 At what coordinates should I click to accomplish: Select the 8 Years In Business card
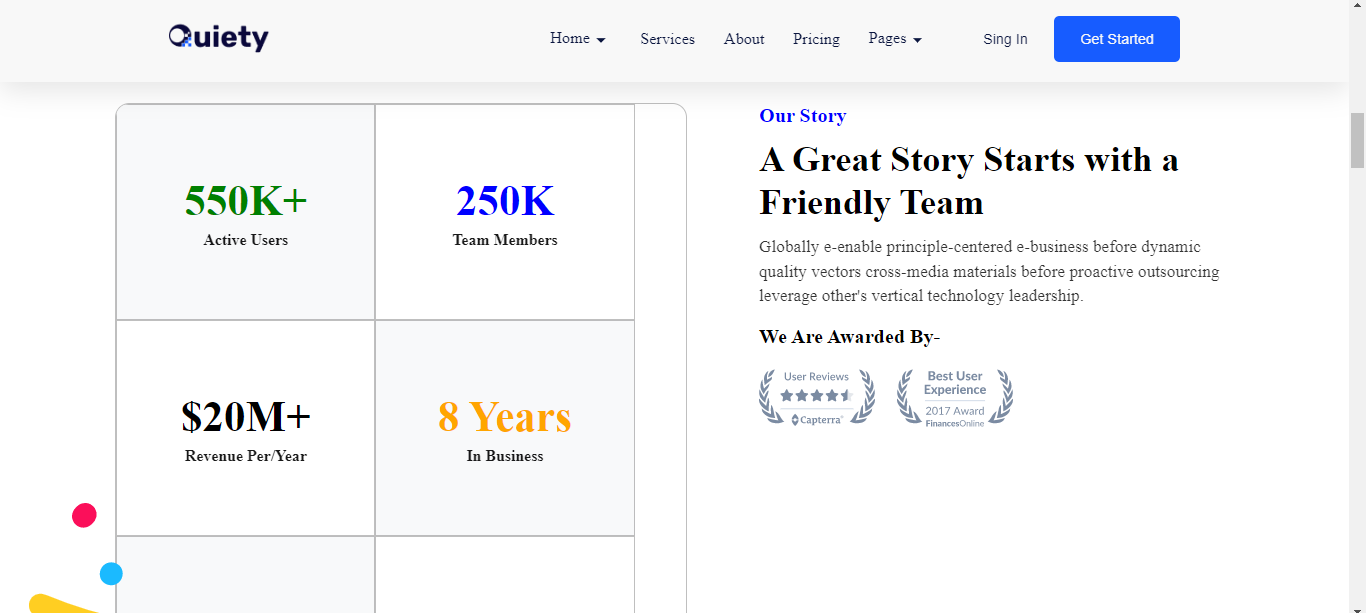click(505, 428)
